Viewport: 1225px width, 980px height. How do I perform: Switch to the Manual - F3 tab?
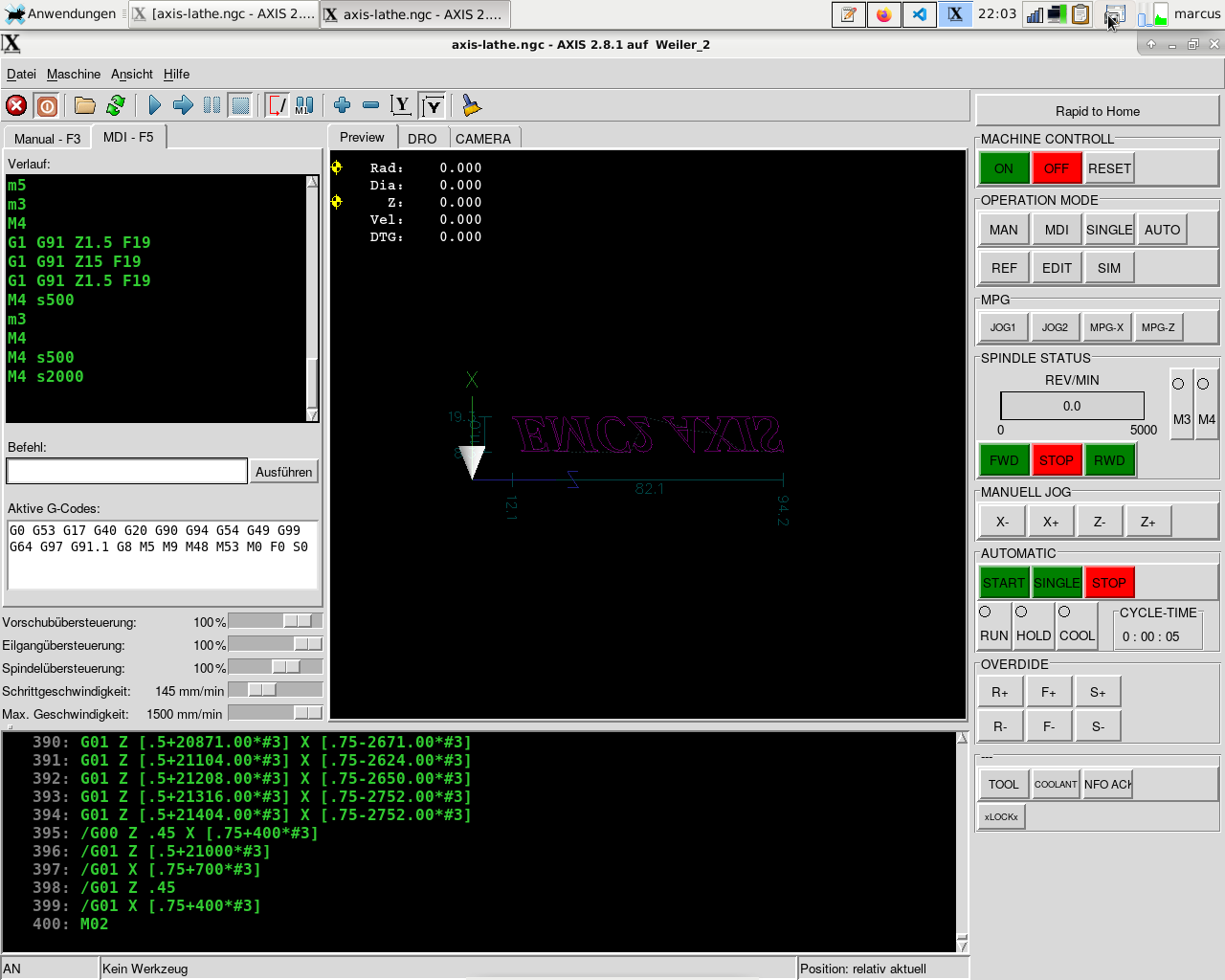click(x=48, y=139)
